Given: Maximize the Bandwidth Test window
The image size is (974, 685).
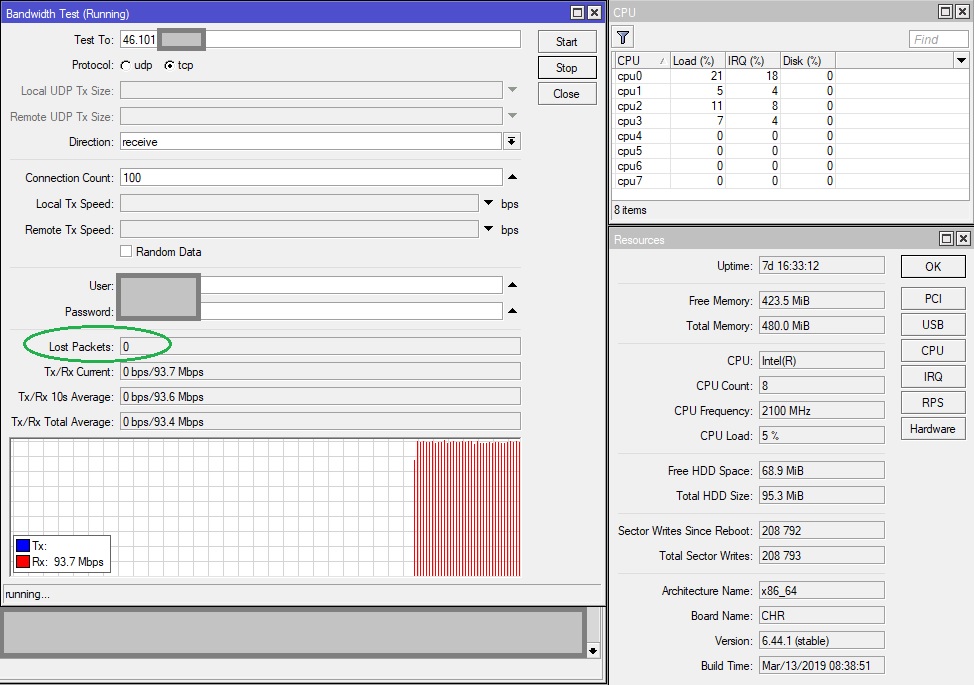Looking at the screenshot, I should click(578, 13).
